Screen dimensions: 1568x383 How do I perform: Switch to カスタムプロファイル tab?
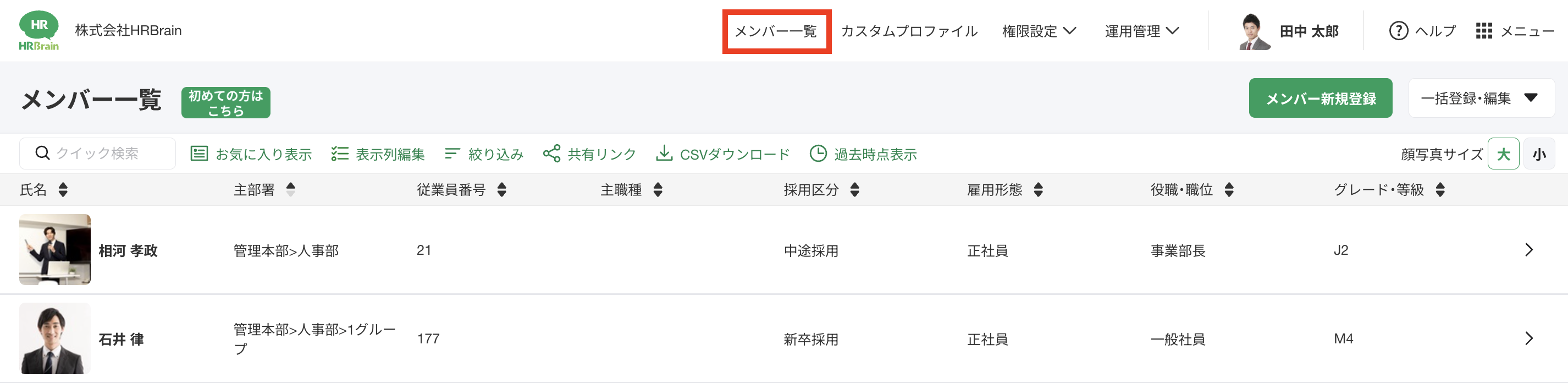click(909, 31)
